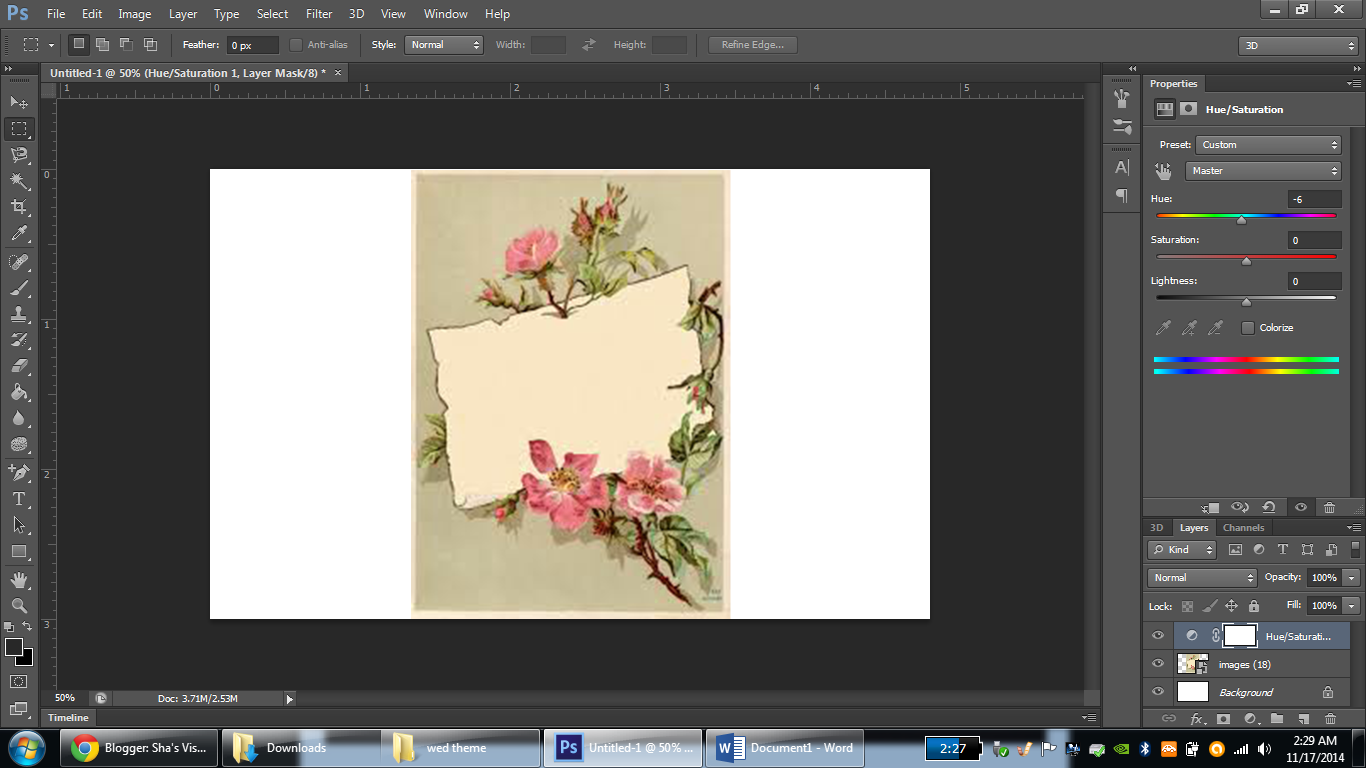Toggle adjustment visibility eye in Properties
The height and width of the screenshot is (768, 1366).
[x=1300, y=507]
